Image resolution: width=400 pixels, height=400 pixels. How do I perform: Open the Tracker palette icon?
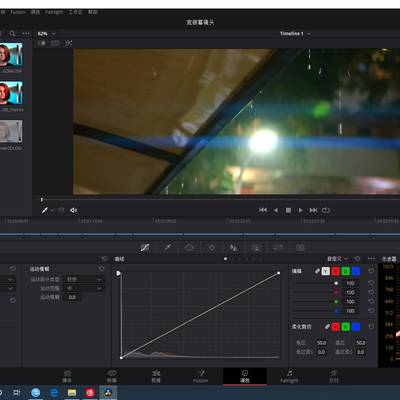(x=212, y=247)
